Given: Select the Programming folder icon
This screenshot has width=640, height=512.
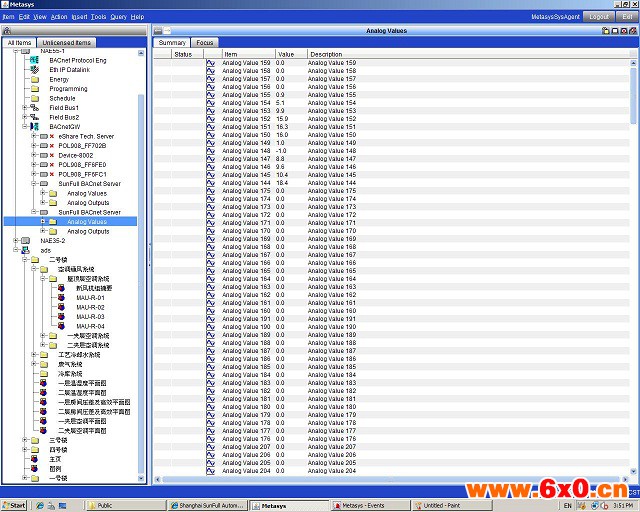Looking at the screenshot, I should 35,89.
